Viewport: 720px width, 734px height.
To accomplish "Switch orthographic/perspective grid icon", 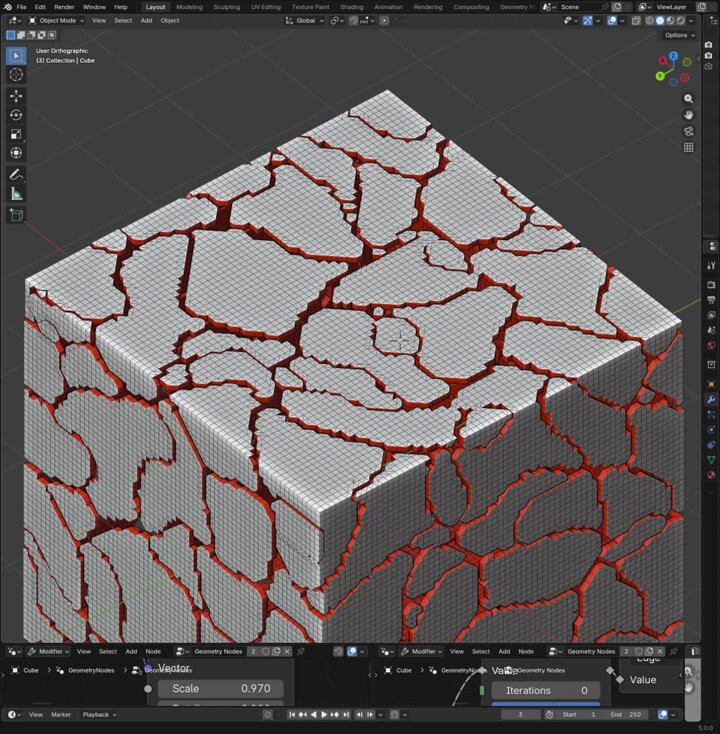I will pyautogui.click(x=688, y=147).
